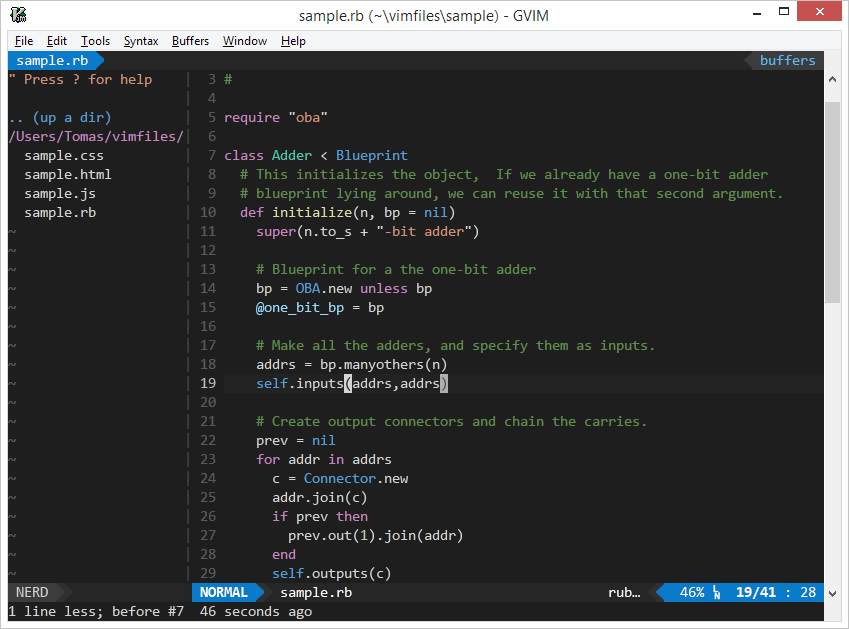The height and width of the screenshot is (629, 849).
Task: Click the line number symbol in statusline
Action: point(716,593)
